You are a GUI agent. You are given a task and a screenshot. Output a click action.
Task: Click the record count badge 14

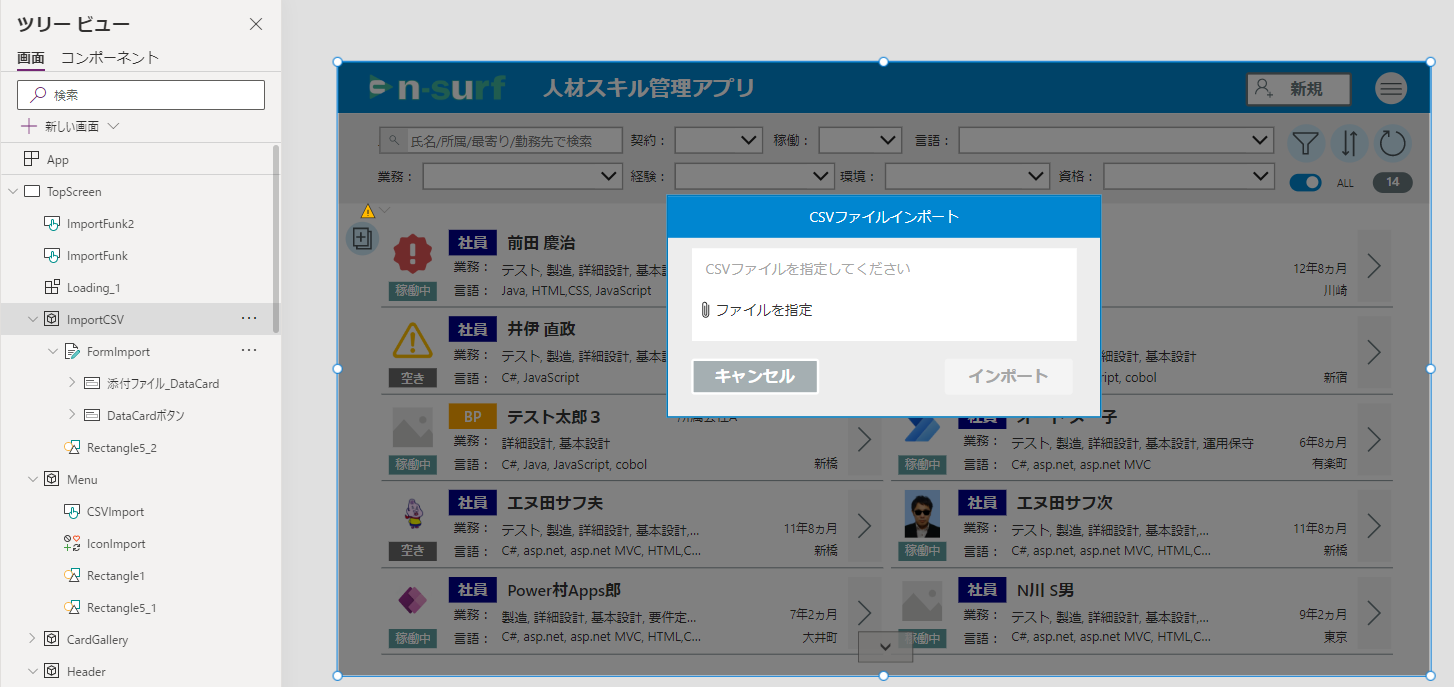tap(1392, 183)
